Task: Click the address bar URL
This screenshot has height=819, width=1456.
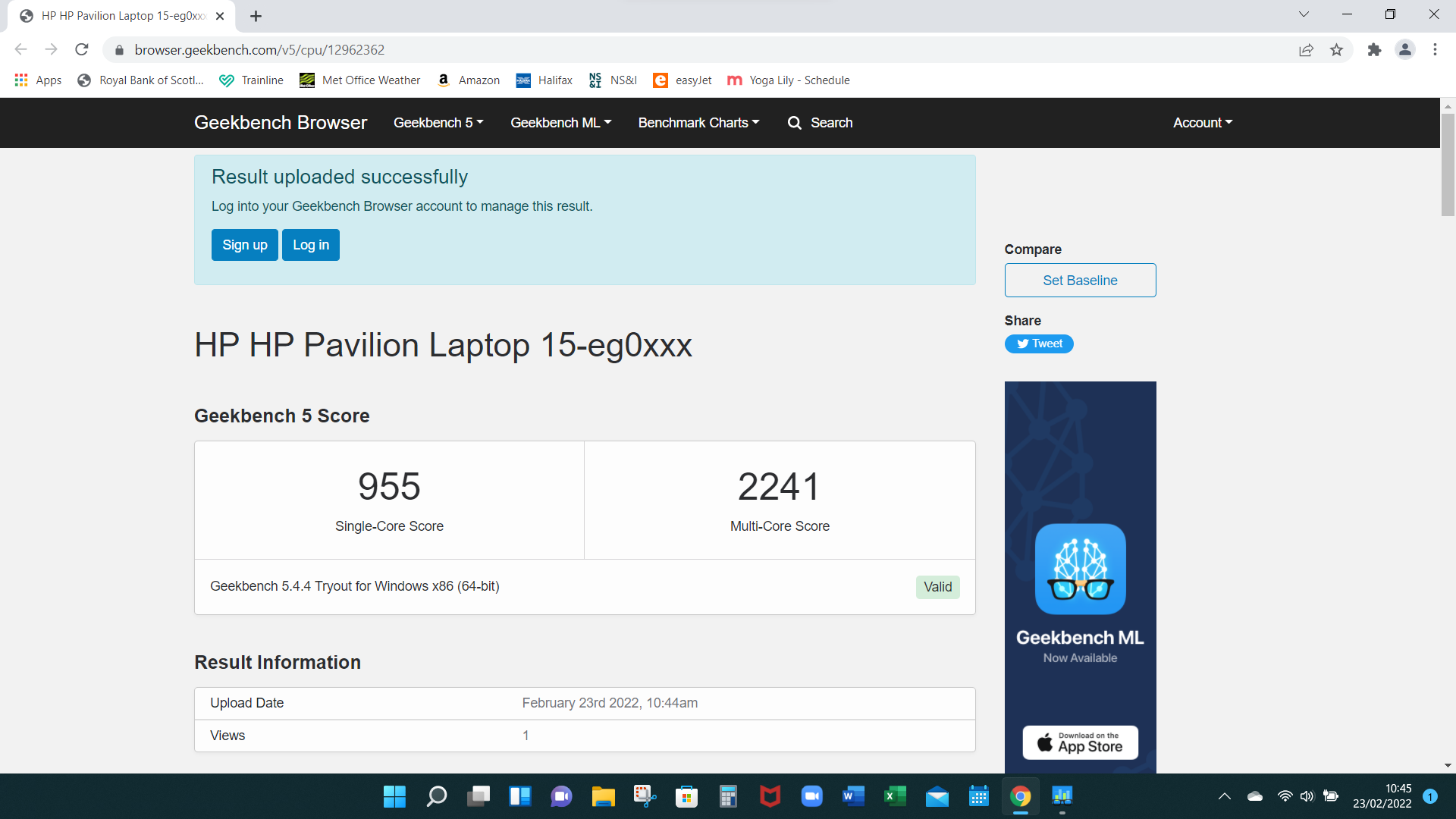Action: (x=259, y=50)
